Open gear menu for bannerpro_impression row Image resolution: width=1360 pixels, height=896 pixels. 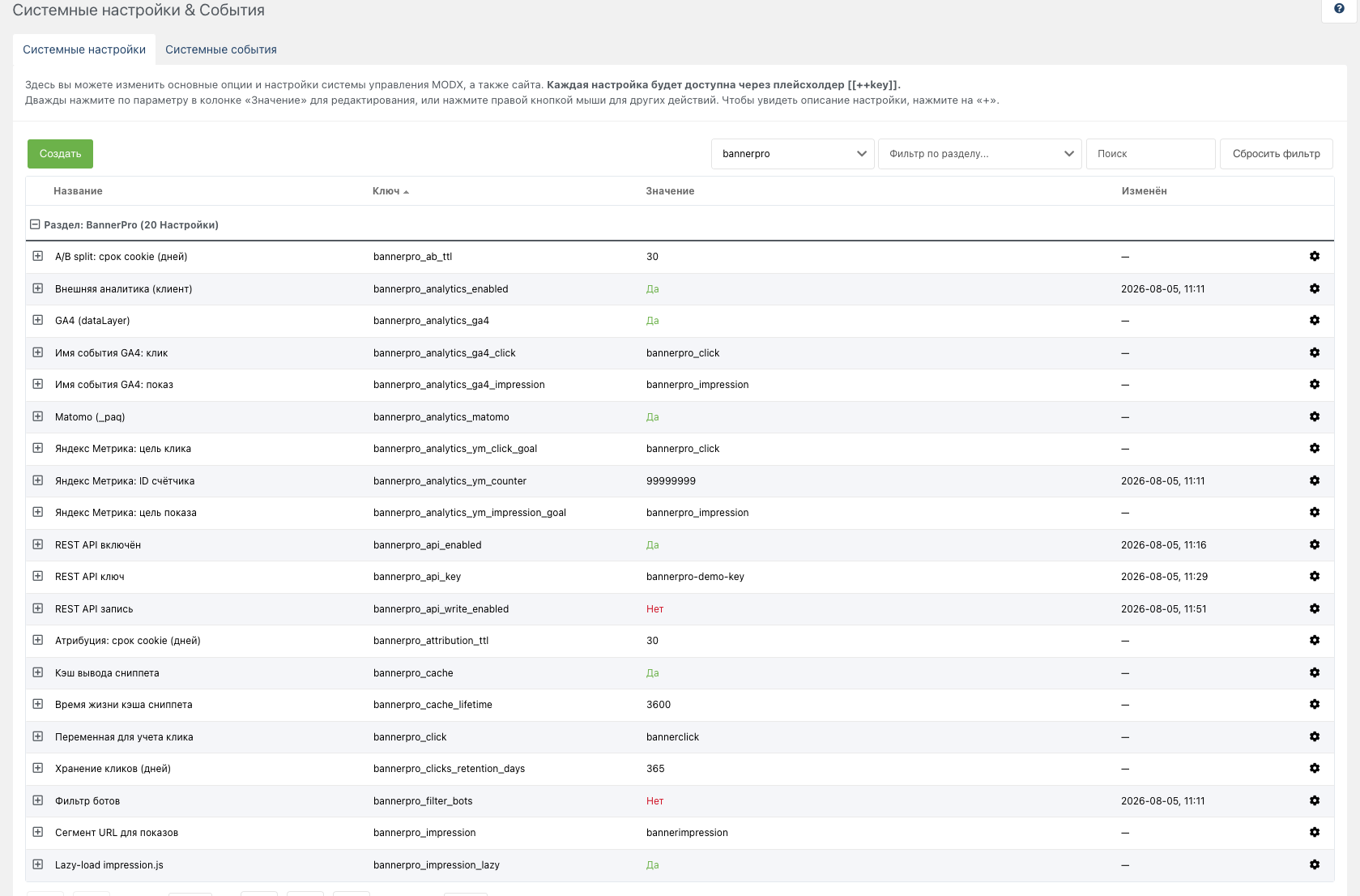coord(1315,832)
